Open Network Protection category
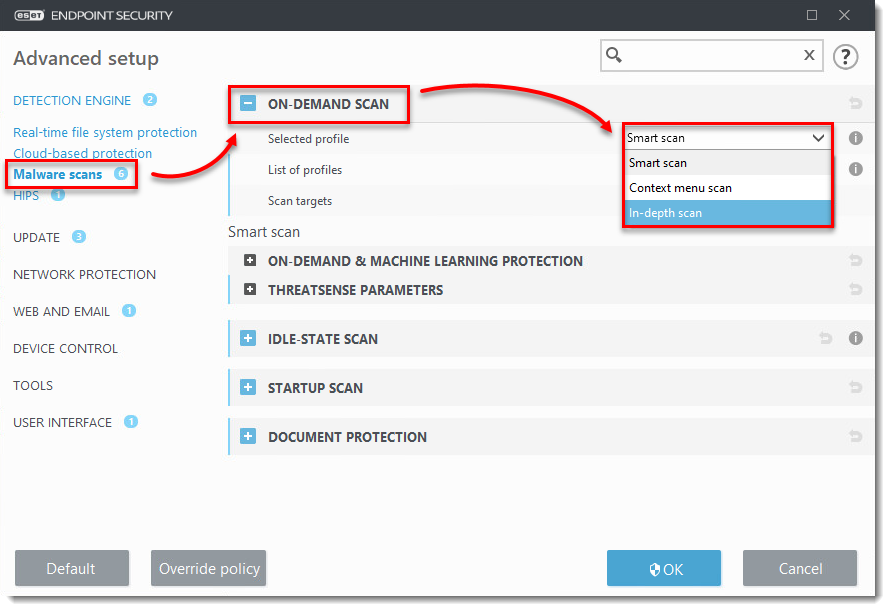This screenshot has width=890, height=611. click(x=85, y=274)
